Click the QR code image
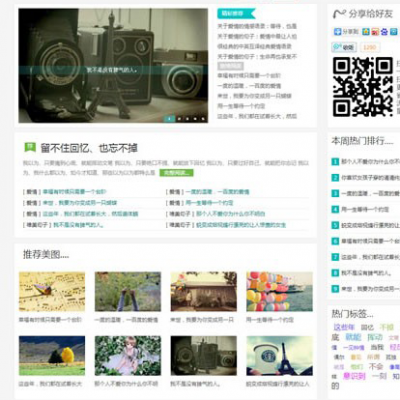This screenshot has height=400, width=400. (x=363, y=87)
